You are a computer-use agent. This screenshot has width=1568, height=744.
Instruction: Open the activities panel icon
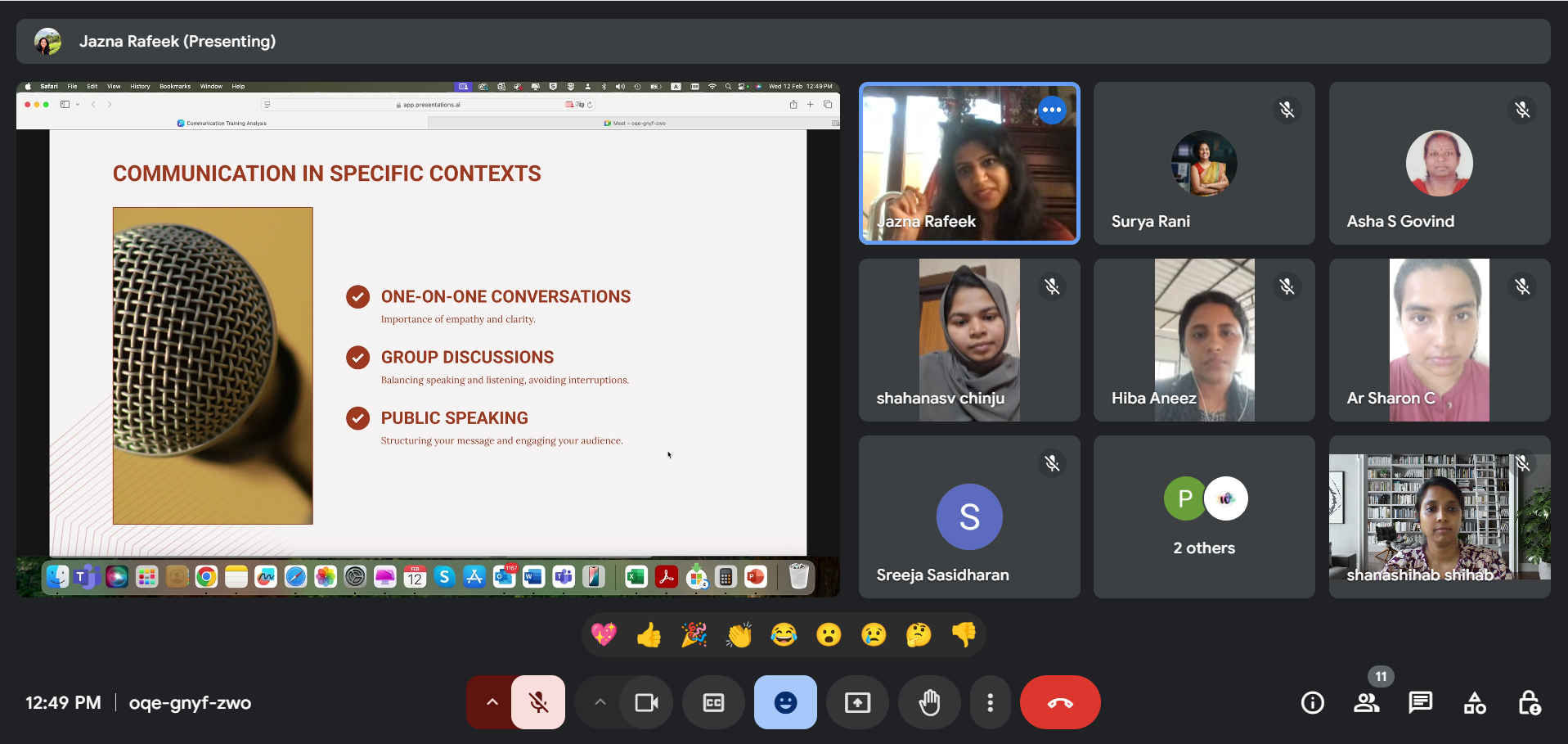[1475, 702]
